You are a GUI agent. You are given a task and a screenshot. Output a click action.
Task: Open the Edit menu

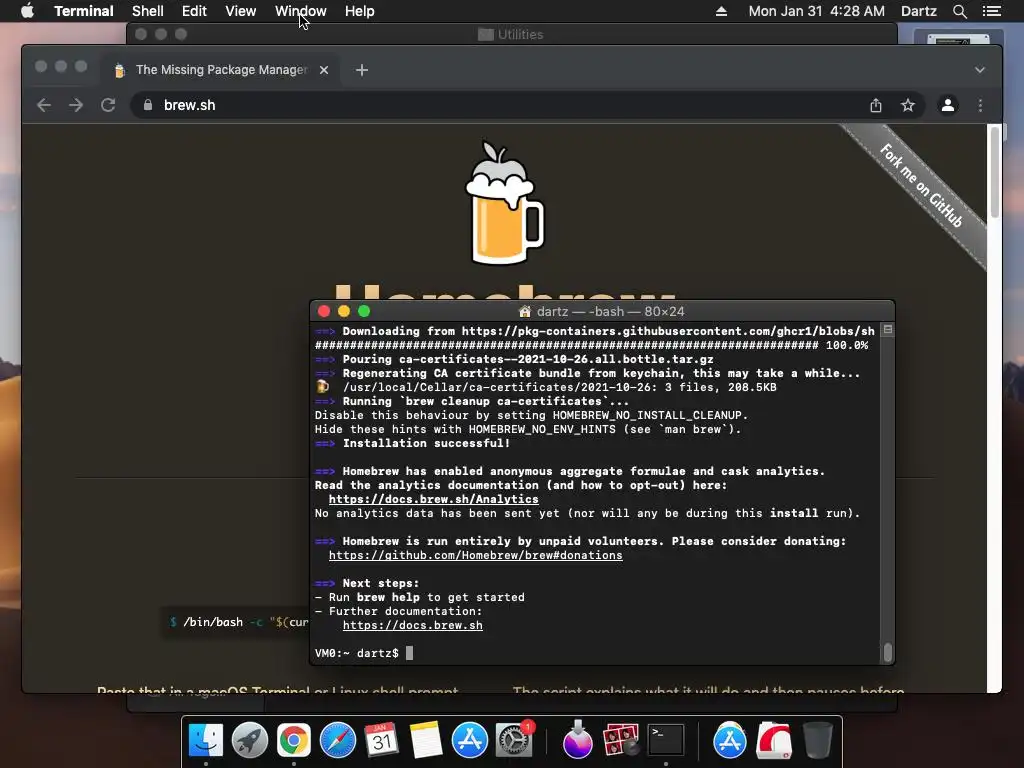[x=194, y=11]
